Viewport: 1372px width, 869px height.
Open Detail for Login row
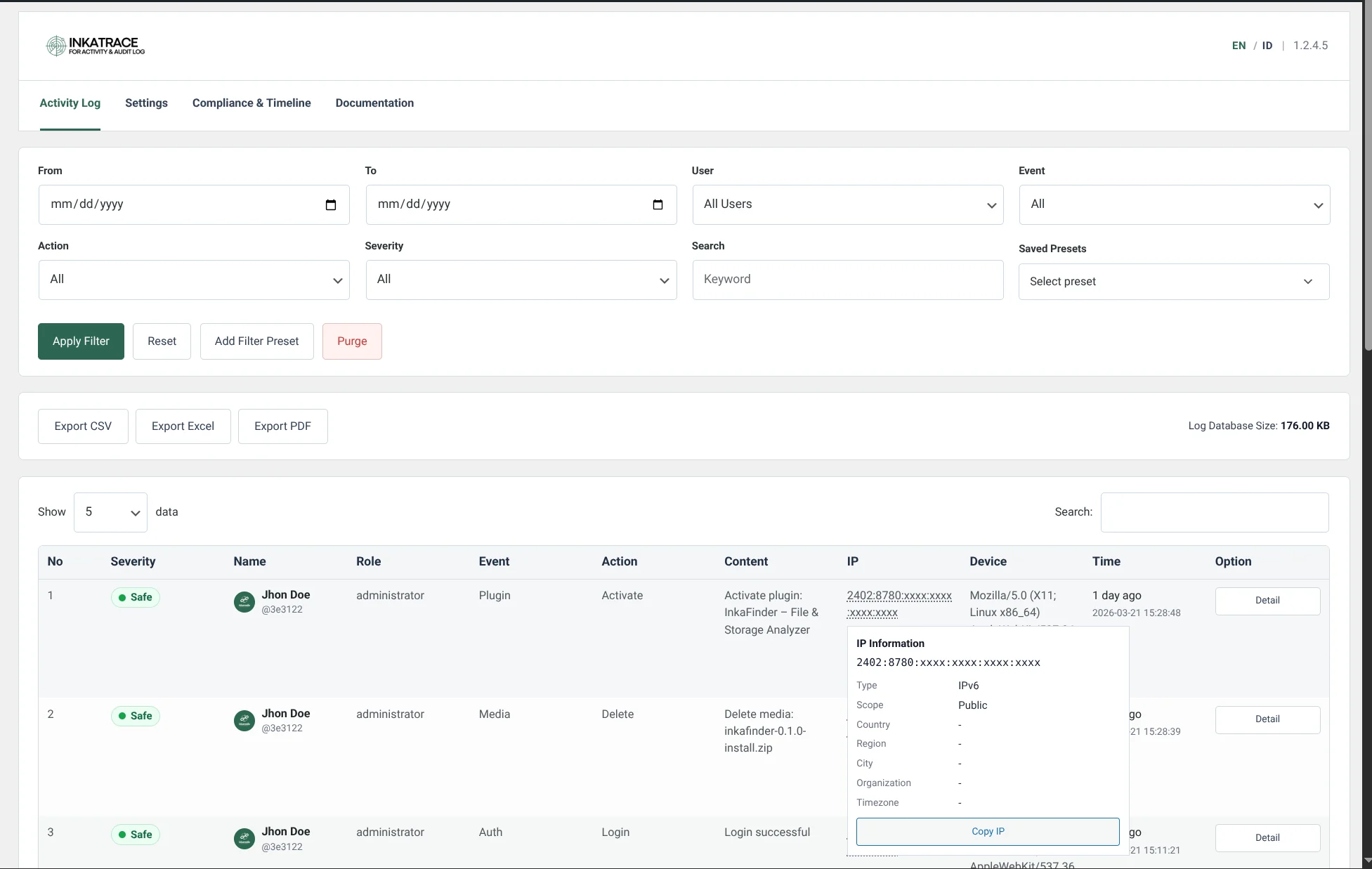click(1267, 838)
